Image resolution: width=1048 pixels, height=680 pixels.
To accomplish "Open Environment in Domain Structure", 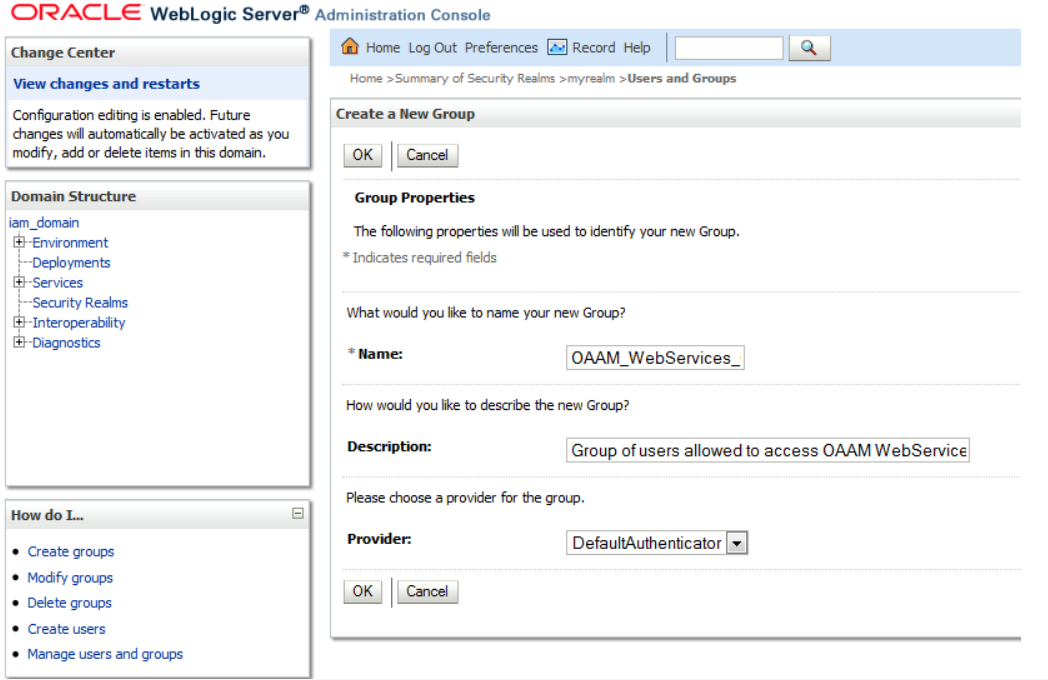I will point(70,243).
